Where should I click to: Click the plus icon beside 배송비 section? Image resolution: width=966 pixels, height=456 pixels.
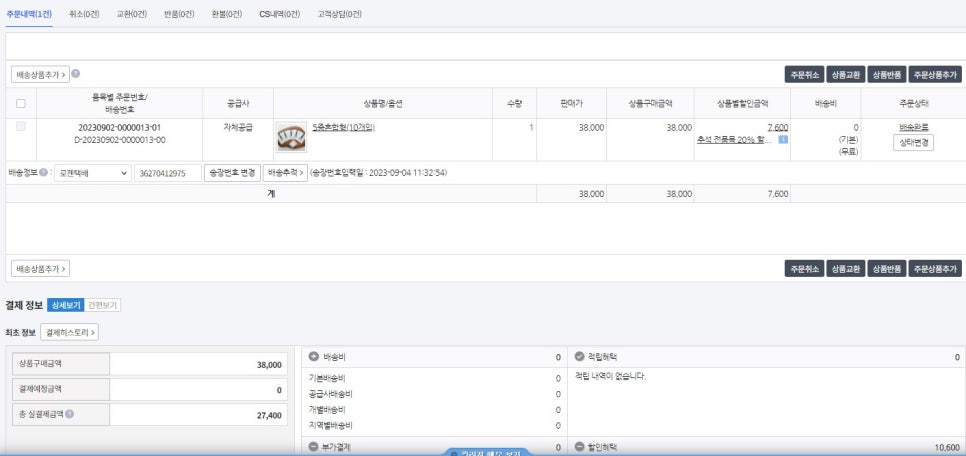coord(314,357)
